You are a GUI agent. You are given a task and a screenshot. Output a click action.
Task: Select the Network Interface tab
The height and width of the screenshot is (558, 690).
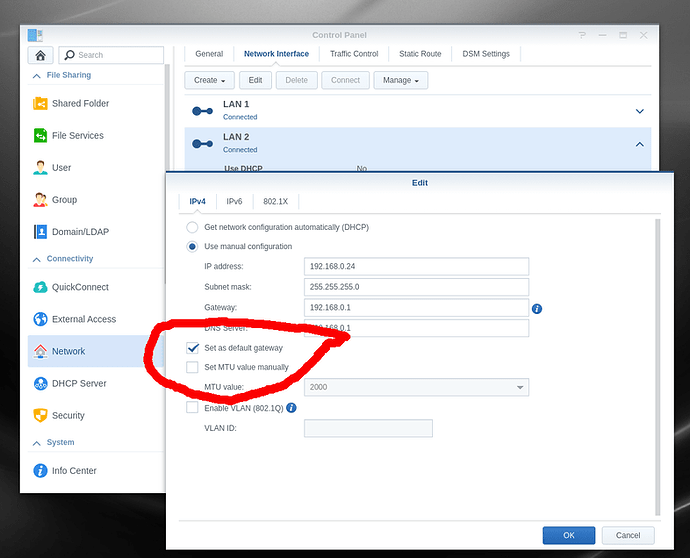pyautogui.click(x=276, y=54)
